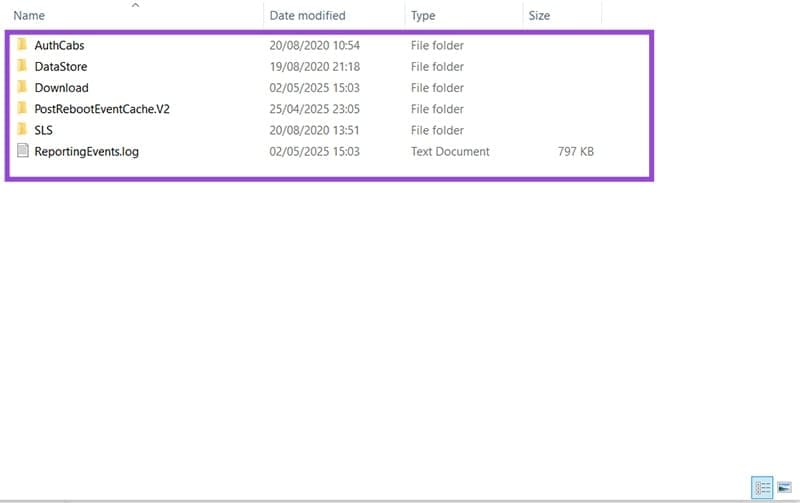The height and width of the screenshot is (503, 800).
Task: Click the Text Document type entry
Action: point(450,152)
